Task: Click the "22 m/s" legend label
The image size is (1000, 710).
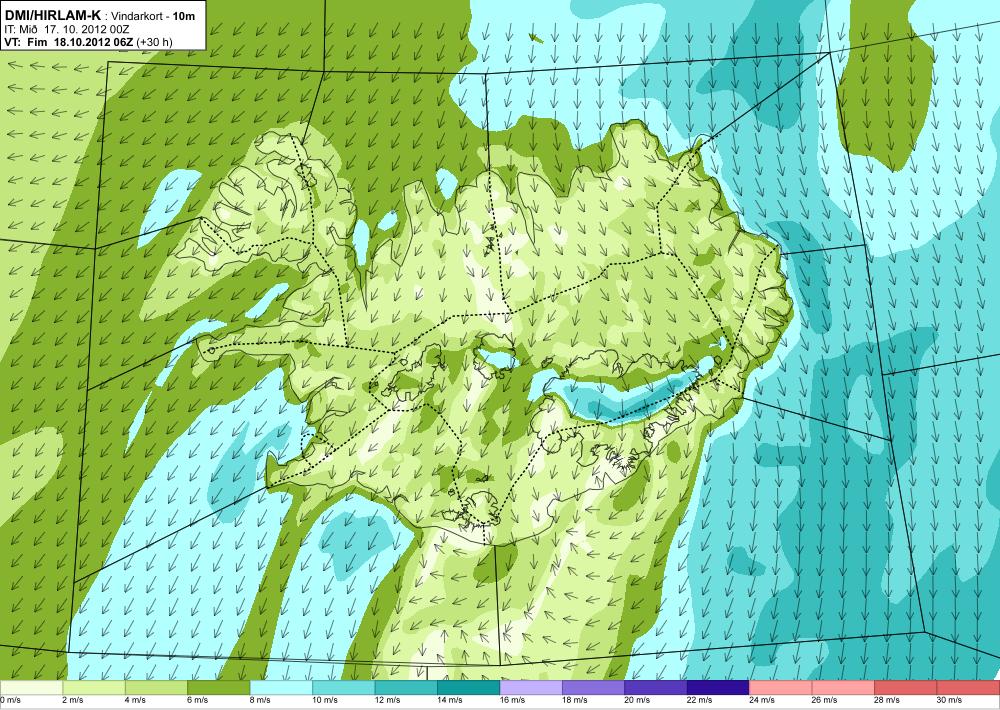Action: tap(700, 700)
